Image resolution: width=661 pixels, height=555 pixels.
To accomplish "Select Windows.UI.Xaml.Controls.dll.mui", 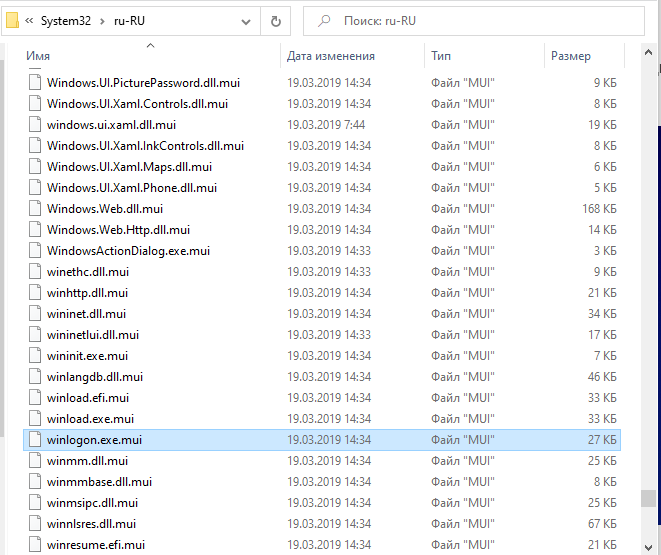I will pyautogui.click(x=137, y=104).
